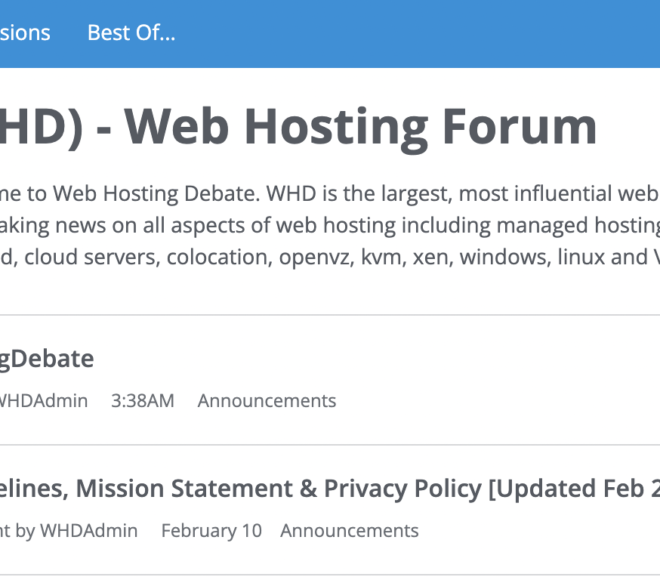Image resolution: width=660 pixels, height=577 pixels.
Task: Click blank space right of the second Announcements tag
Action: point(539,531)
